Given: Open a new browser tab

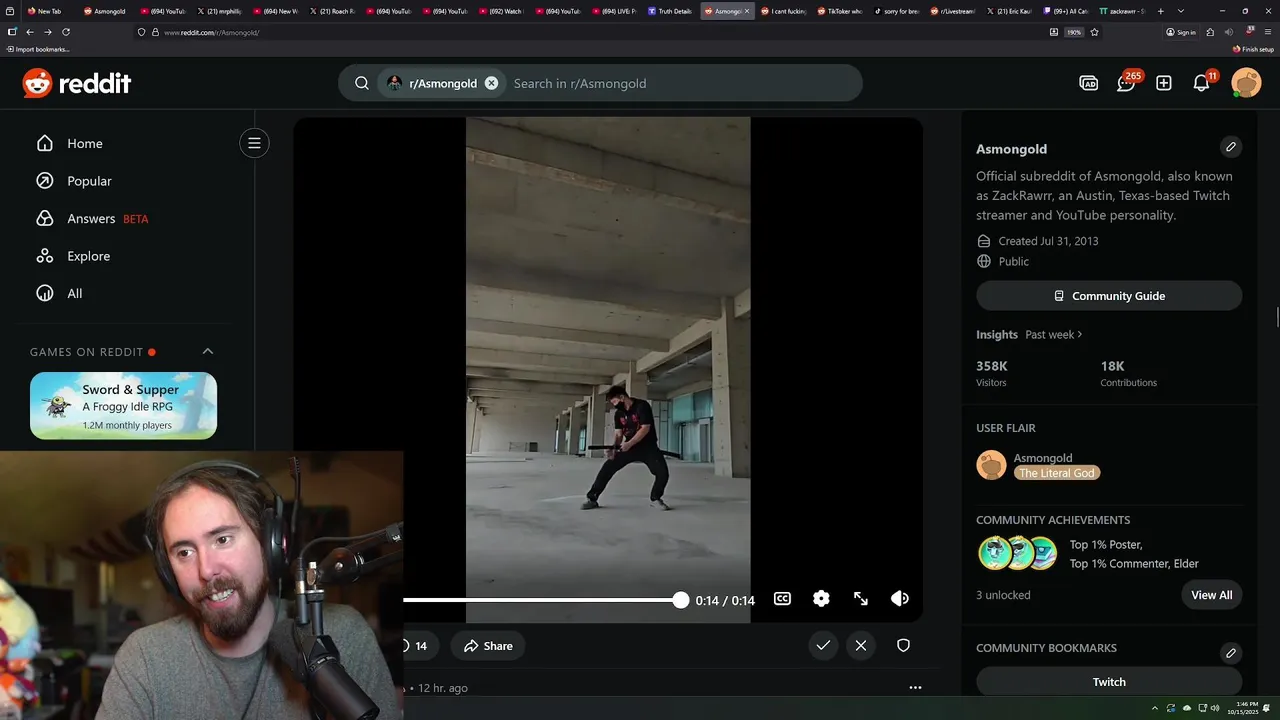Looking at the screenshot, I should coord(1160,11).
